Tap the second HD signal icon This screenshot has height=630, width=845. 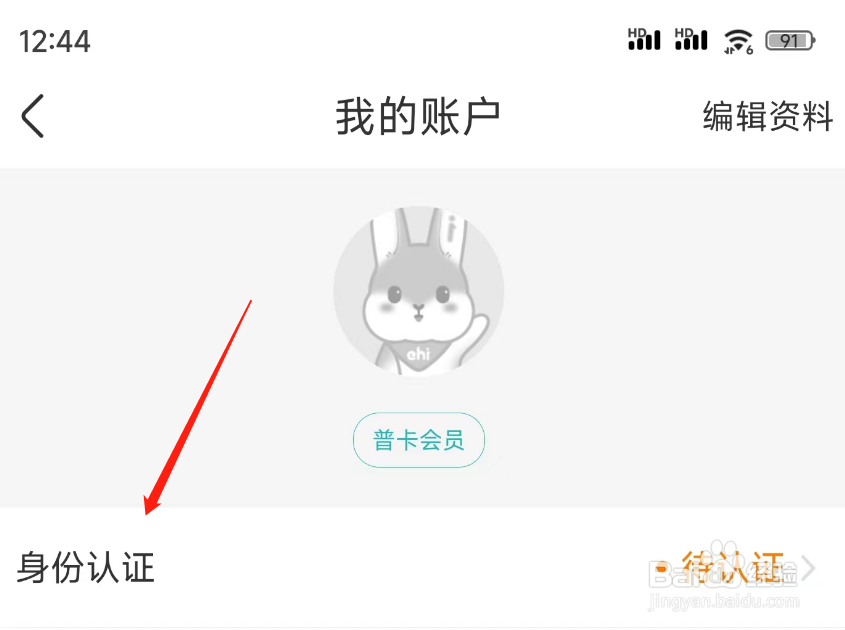(691, 39)
